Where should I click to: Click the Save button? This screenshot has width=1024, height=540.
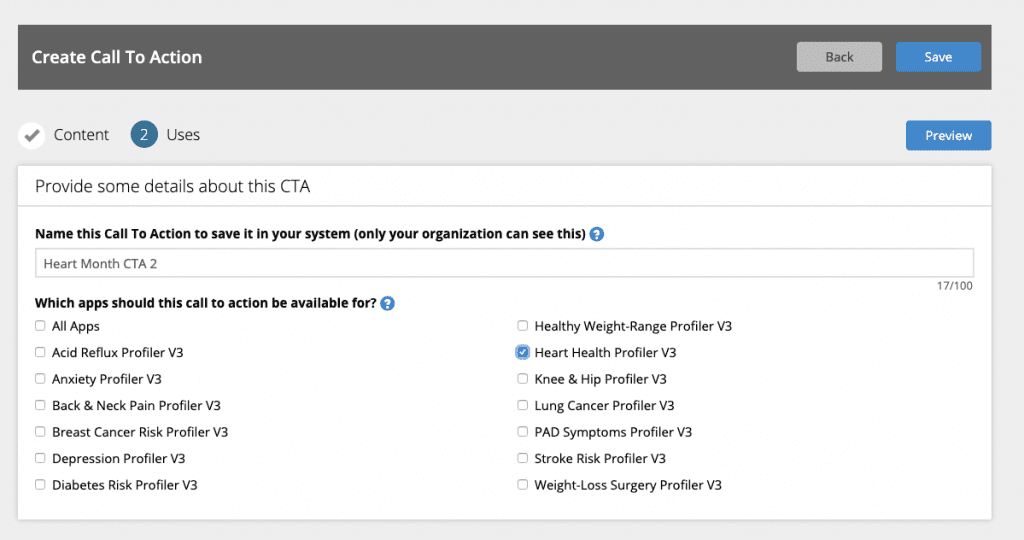pos(938,57)
